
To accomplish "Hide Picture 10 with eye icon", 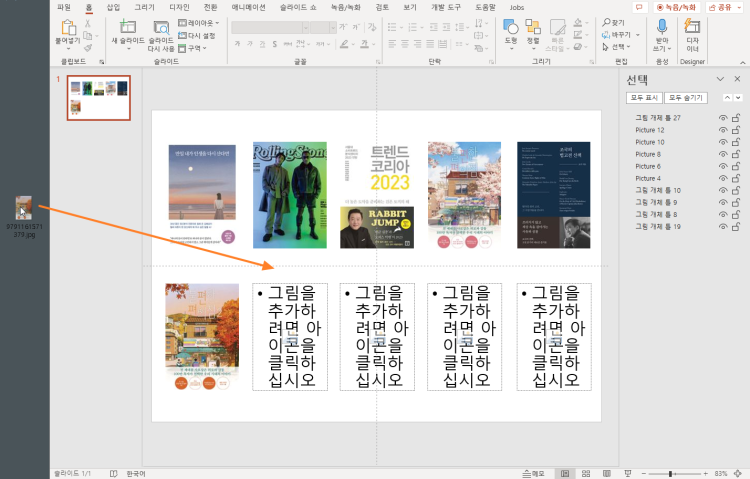I will (723, 142).
